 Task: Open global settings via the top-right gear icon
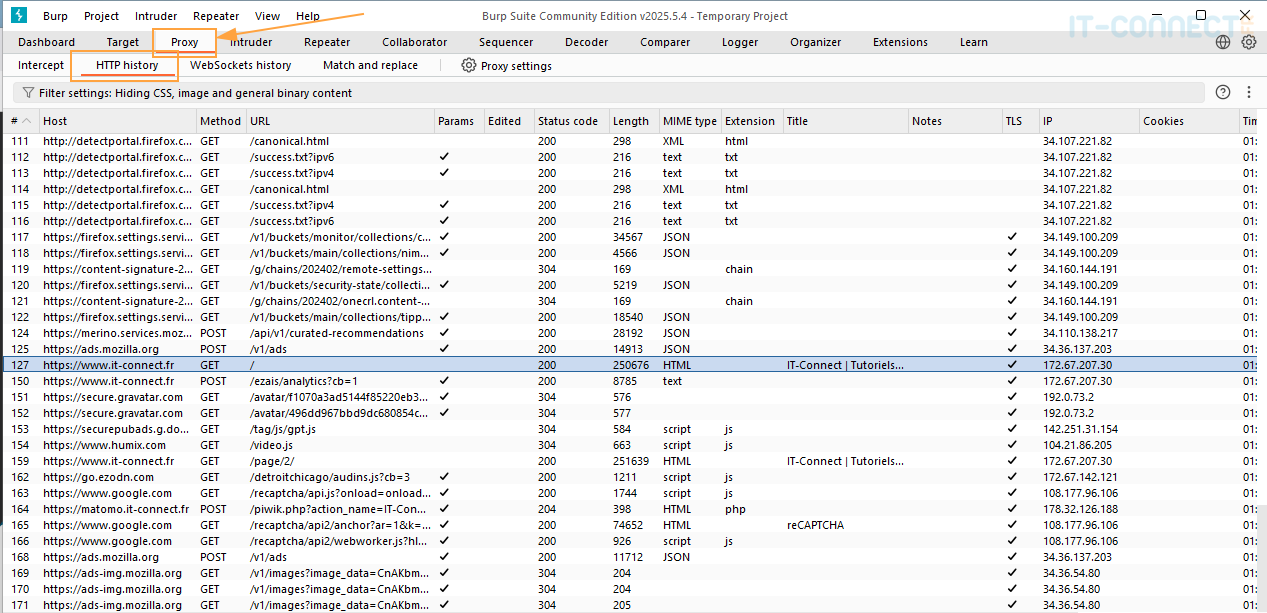point(1248,42)
